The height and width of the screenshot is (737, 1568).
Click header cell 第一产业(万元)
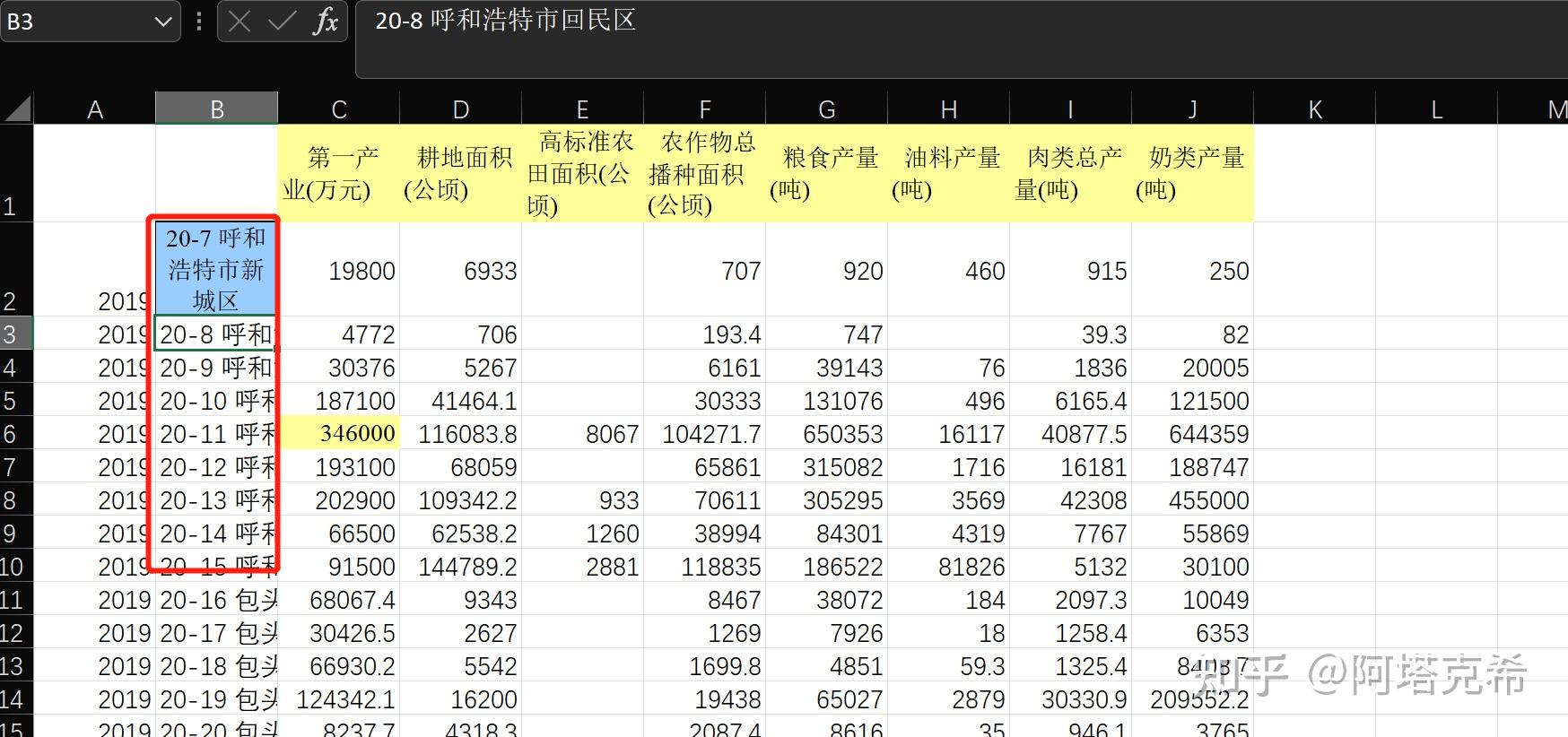pyautogui.click(x=338, y=173)
